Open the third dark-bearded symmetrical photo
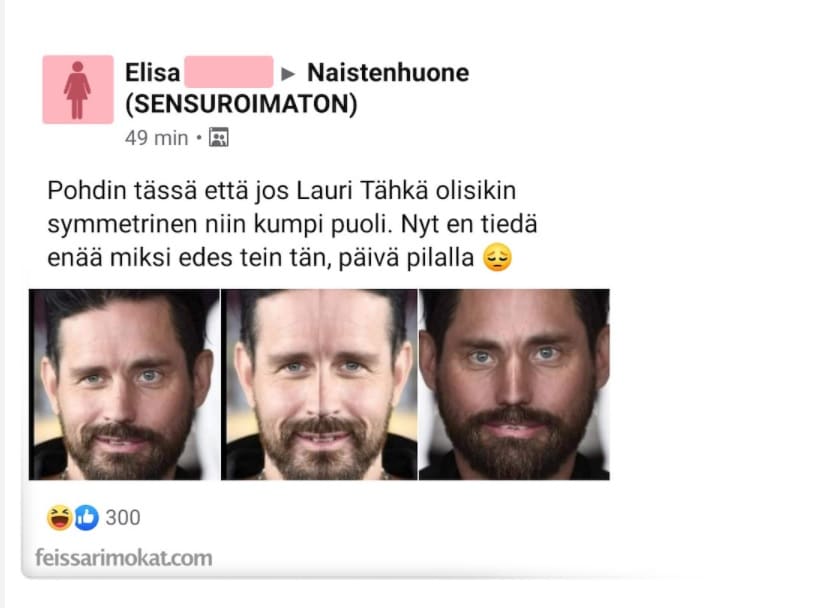The height and width of the screenshot is (608, 825). tap(514, 384)
